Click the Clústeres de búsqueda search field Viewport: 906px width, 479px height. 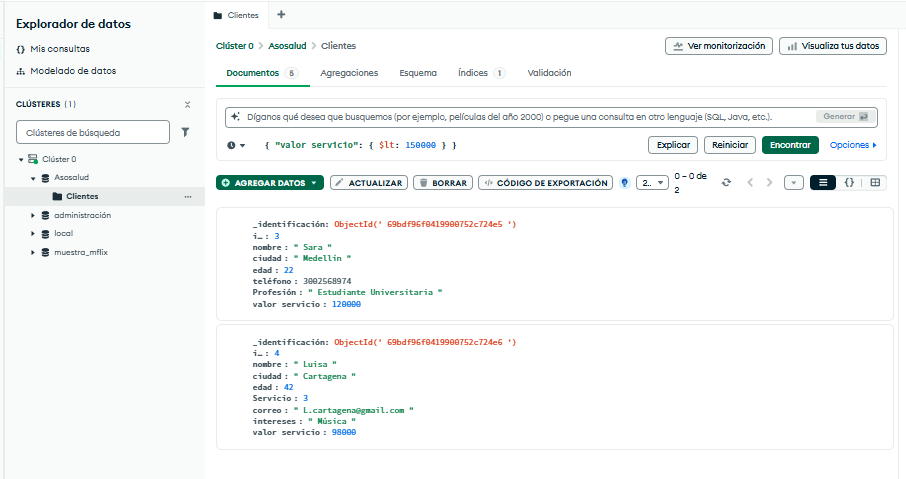click(x=92, y=132)
